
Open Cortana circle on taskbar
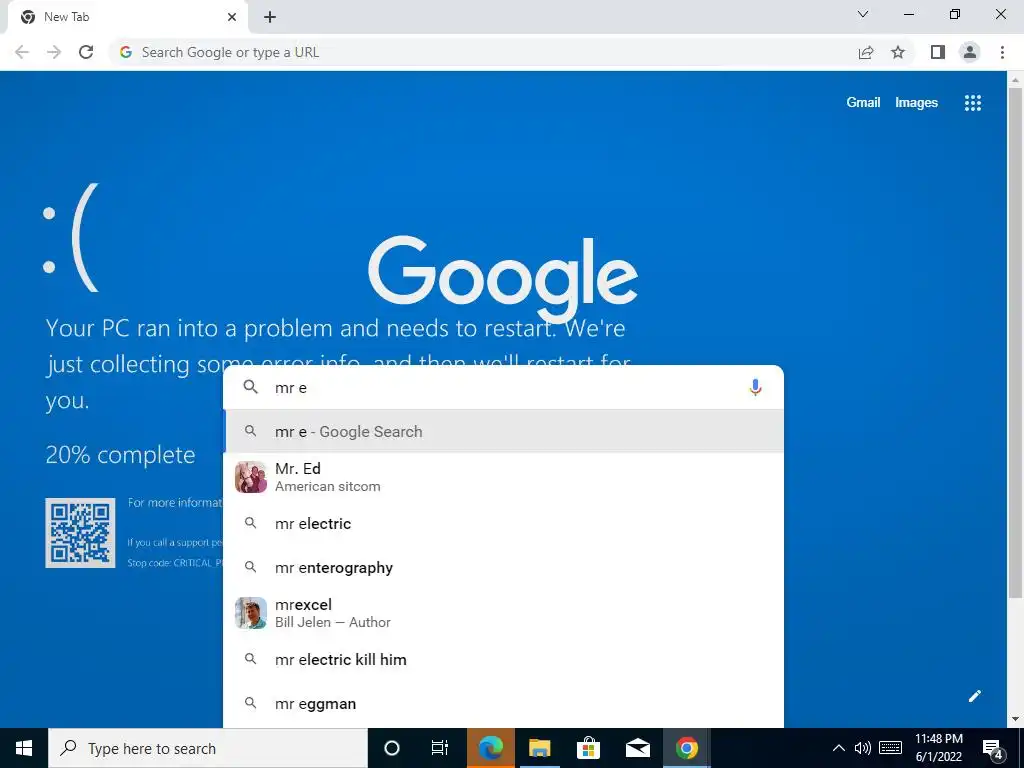point(392,748)
